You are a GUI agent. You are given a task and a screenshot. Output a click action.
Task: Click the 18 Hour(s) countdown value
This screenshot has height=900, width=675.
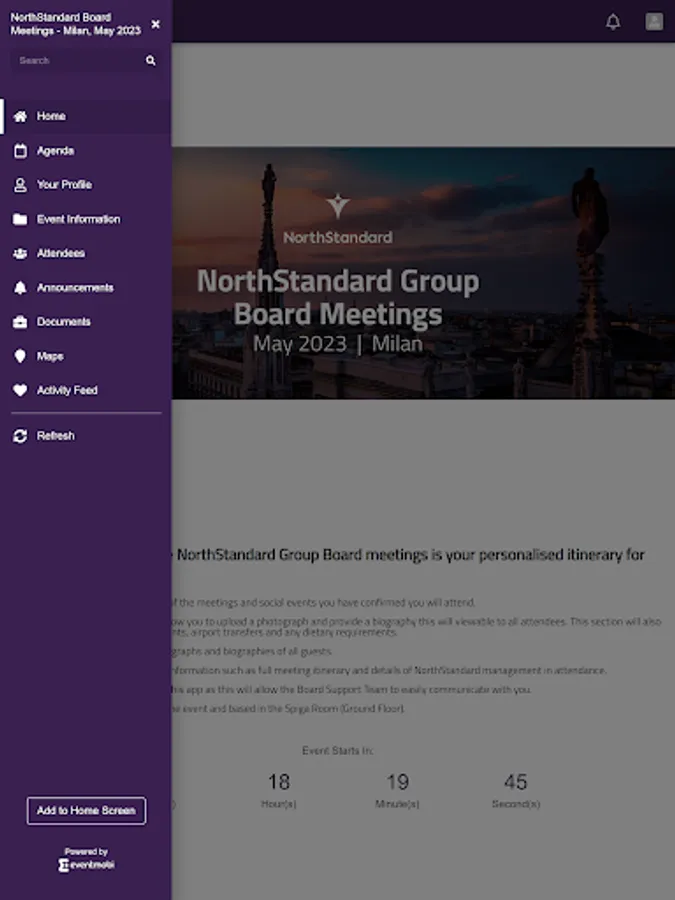point(279,782)
